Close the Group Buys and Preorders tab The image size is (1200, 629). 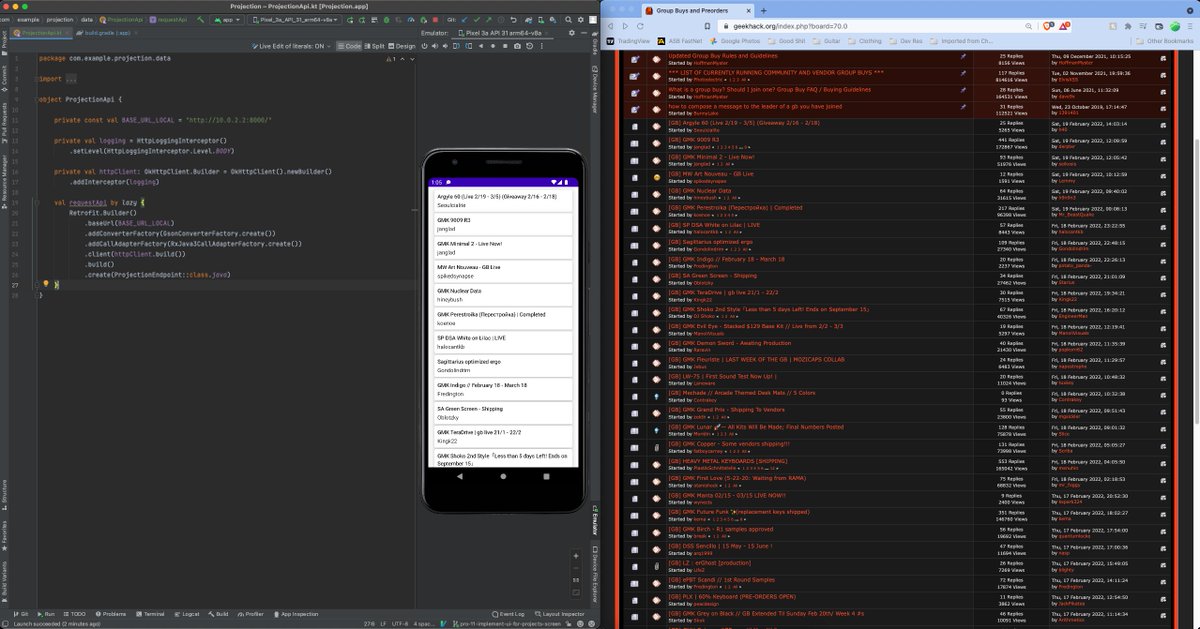click(x=748, y=10)
